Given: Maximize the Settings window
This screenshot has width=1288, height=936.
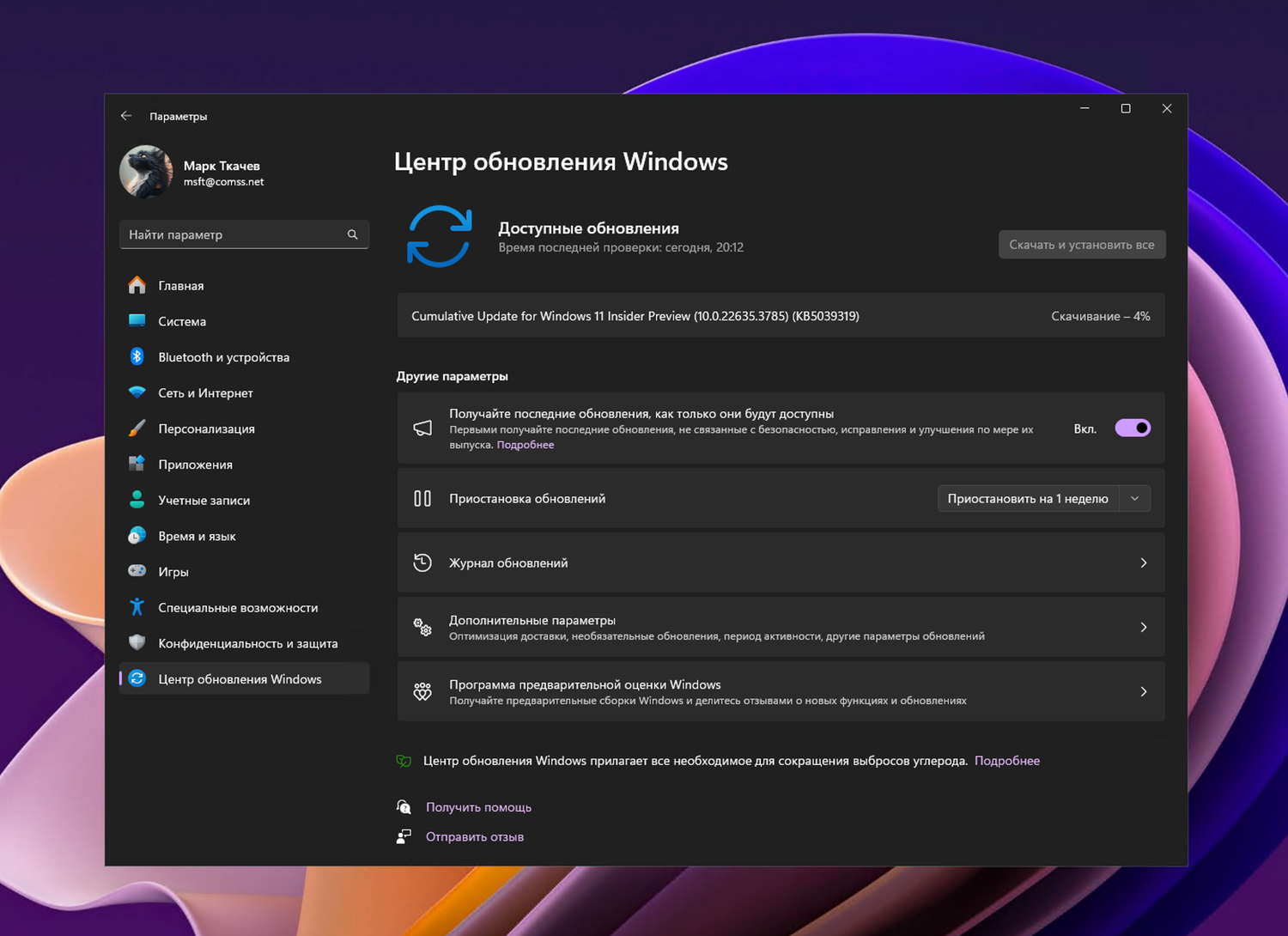Looking at the screenshot, I should click(1126, 108).
